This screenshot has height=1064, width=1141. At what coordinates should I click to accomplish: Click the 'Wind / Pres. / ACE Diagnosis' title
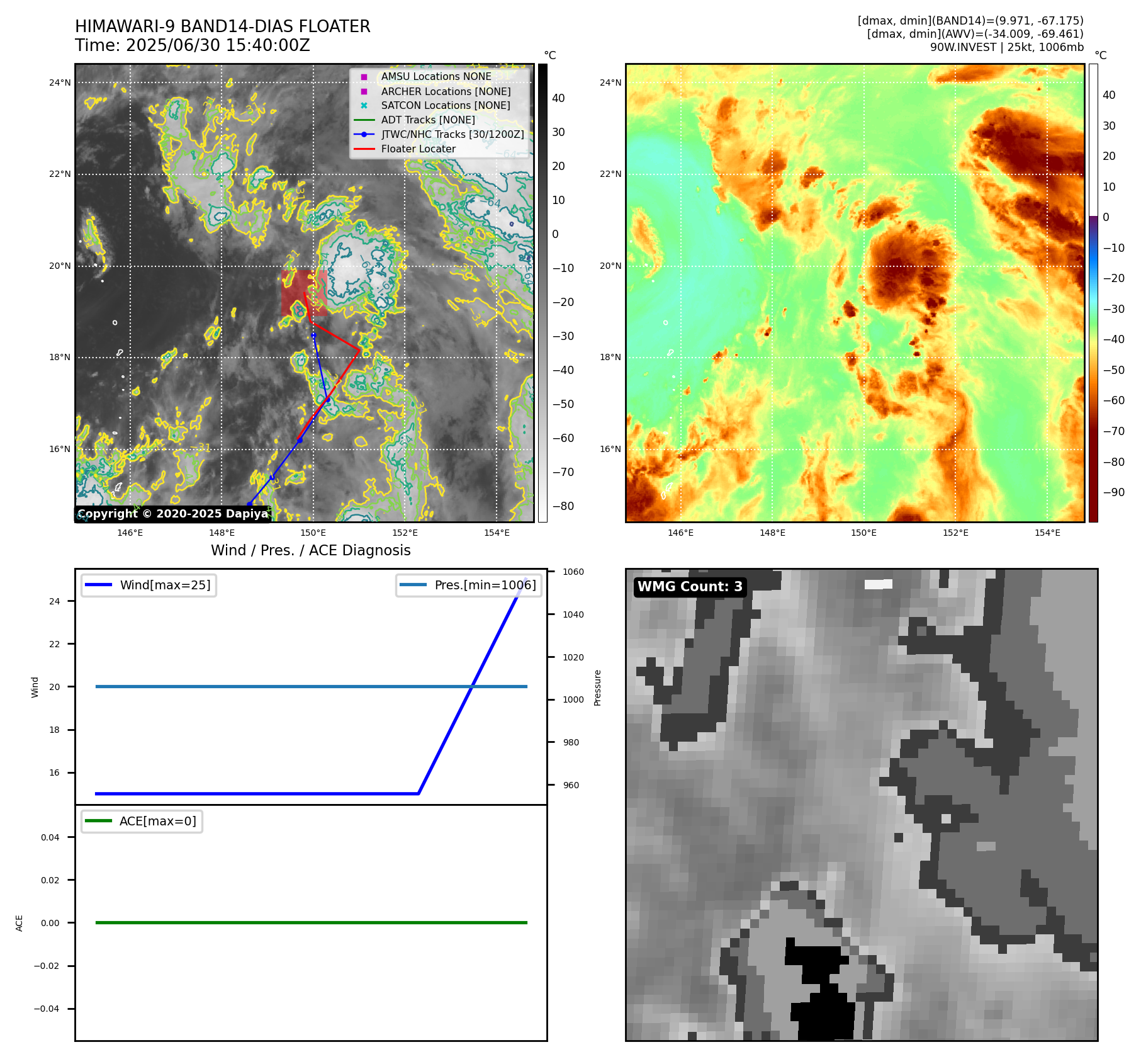(x=311, y=550)
